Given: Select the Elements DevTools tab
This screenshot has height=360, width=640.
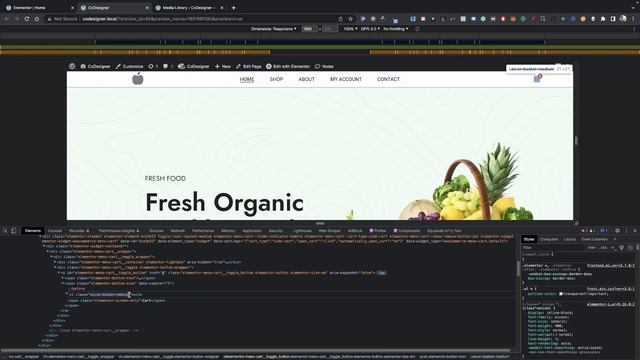Looking at the screenshot, I should click(x=33, y=231).
